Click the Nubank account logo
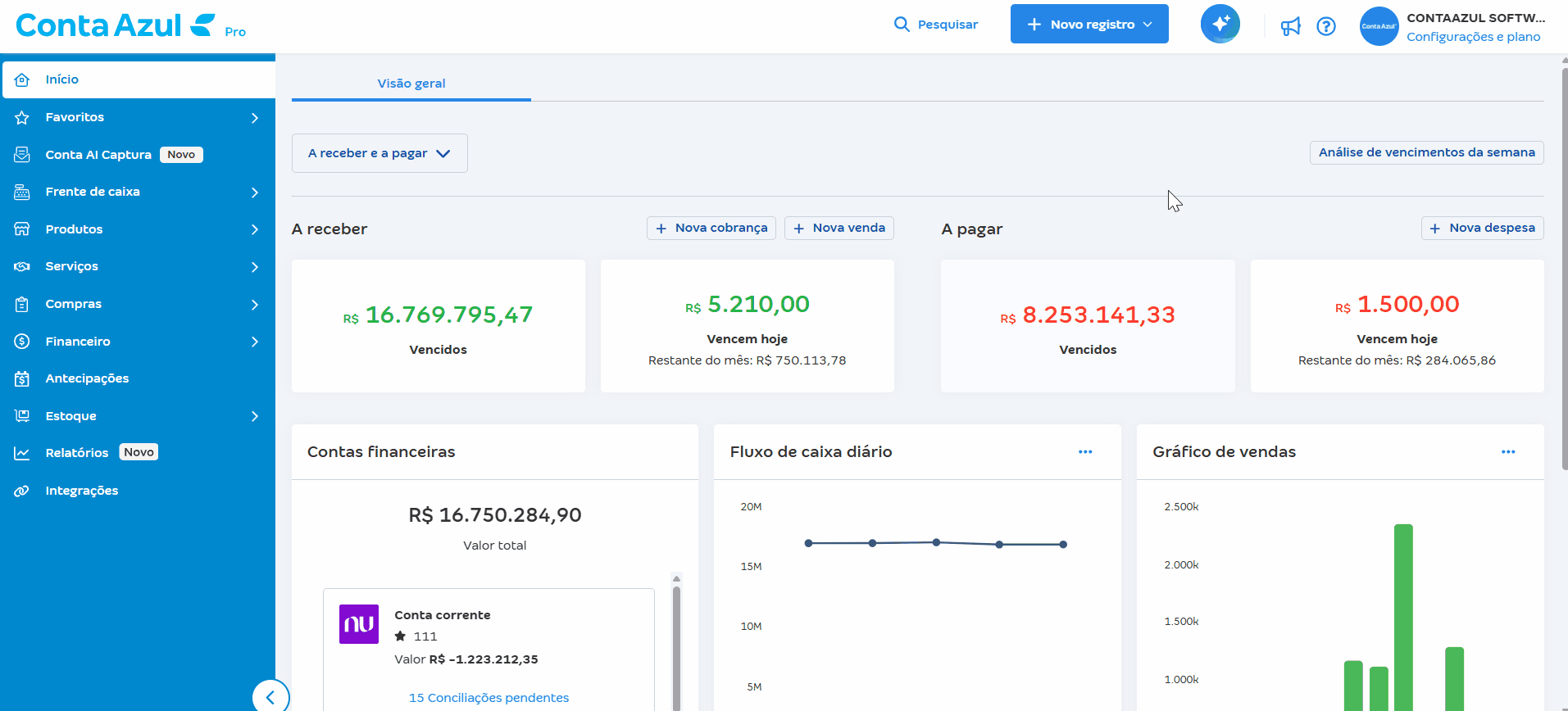The width and height of the screenshot is (1568, 711). (359, 624)
